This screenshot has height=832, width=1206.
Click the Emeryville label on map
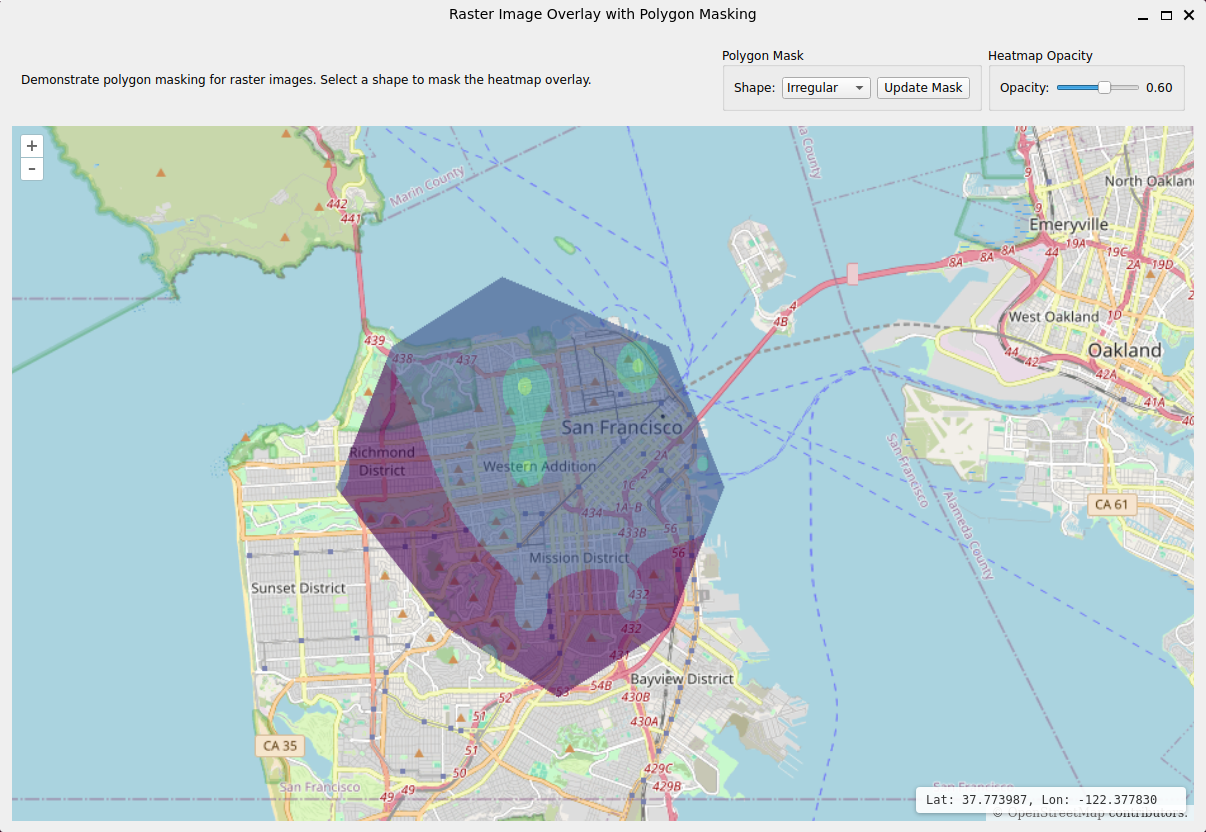click(x=1068, y=224)
